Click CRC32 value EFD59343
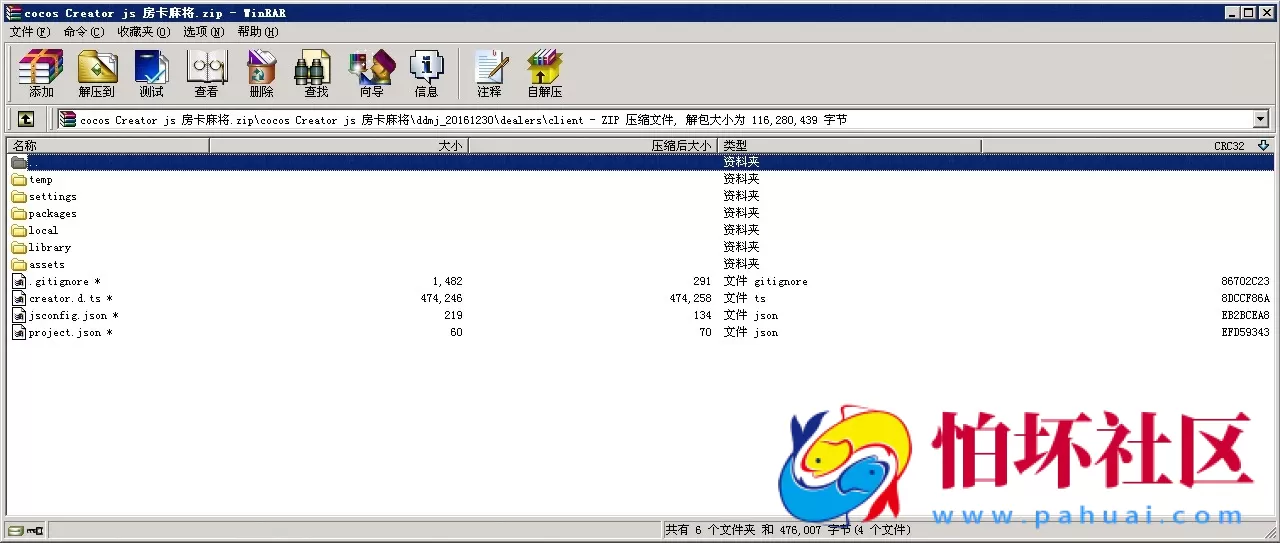 (1245, 333)
